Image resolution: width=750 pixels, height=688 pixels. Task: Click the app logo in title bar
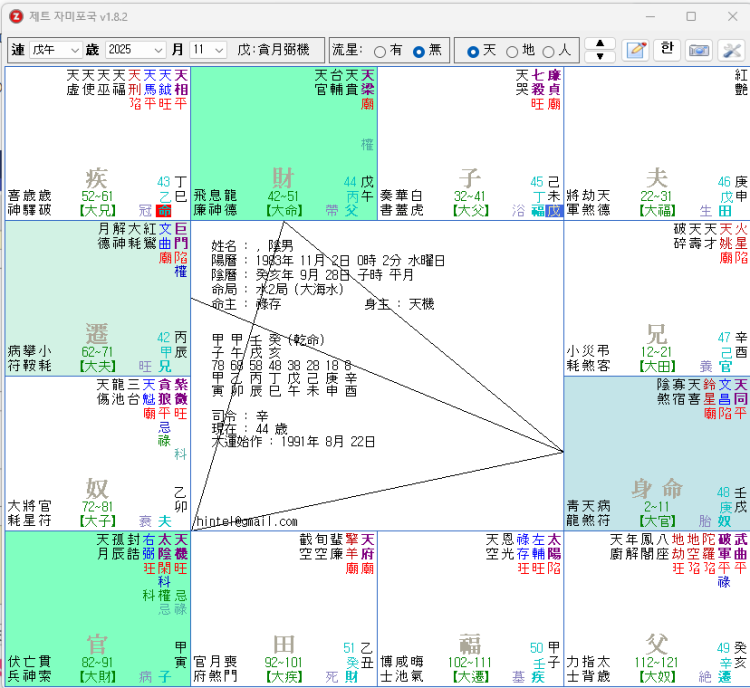[x=13, y=16]
